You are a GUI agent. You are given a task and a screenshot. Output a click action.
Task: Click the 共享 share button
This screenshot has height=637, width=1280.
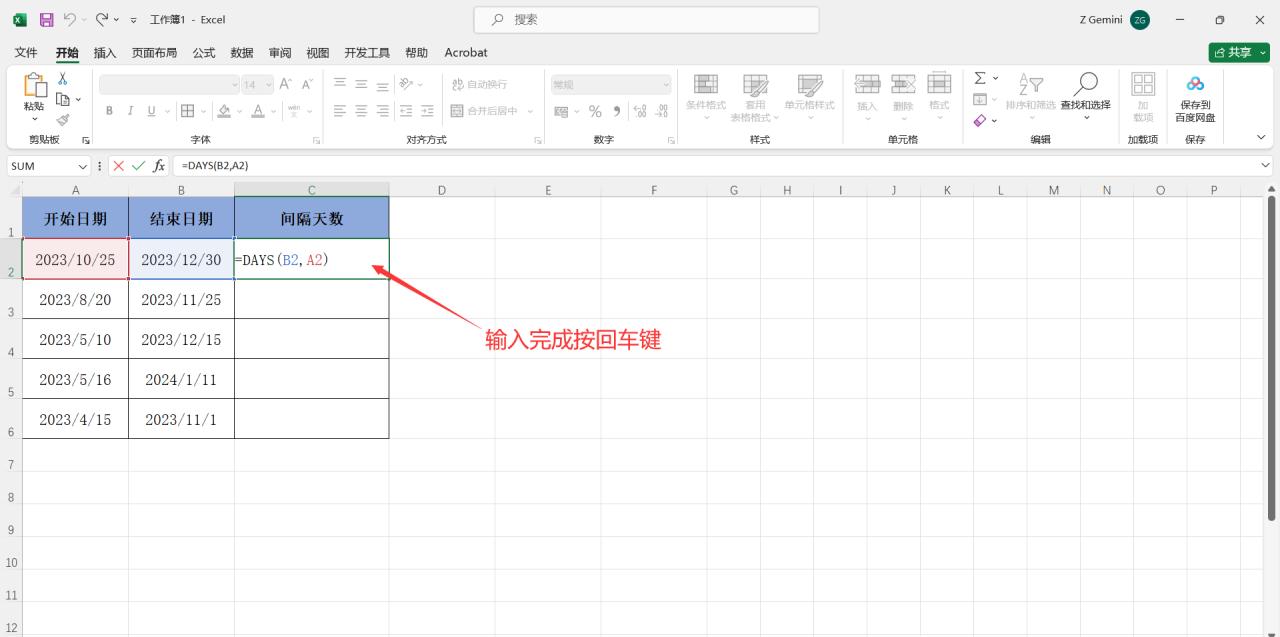[x=1238, y=52]
